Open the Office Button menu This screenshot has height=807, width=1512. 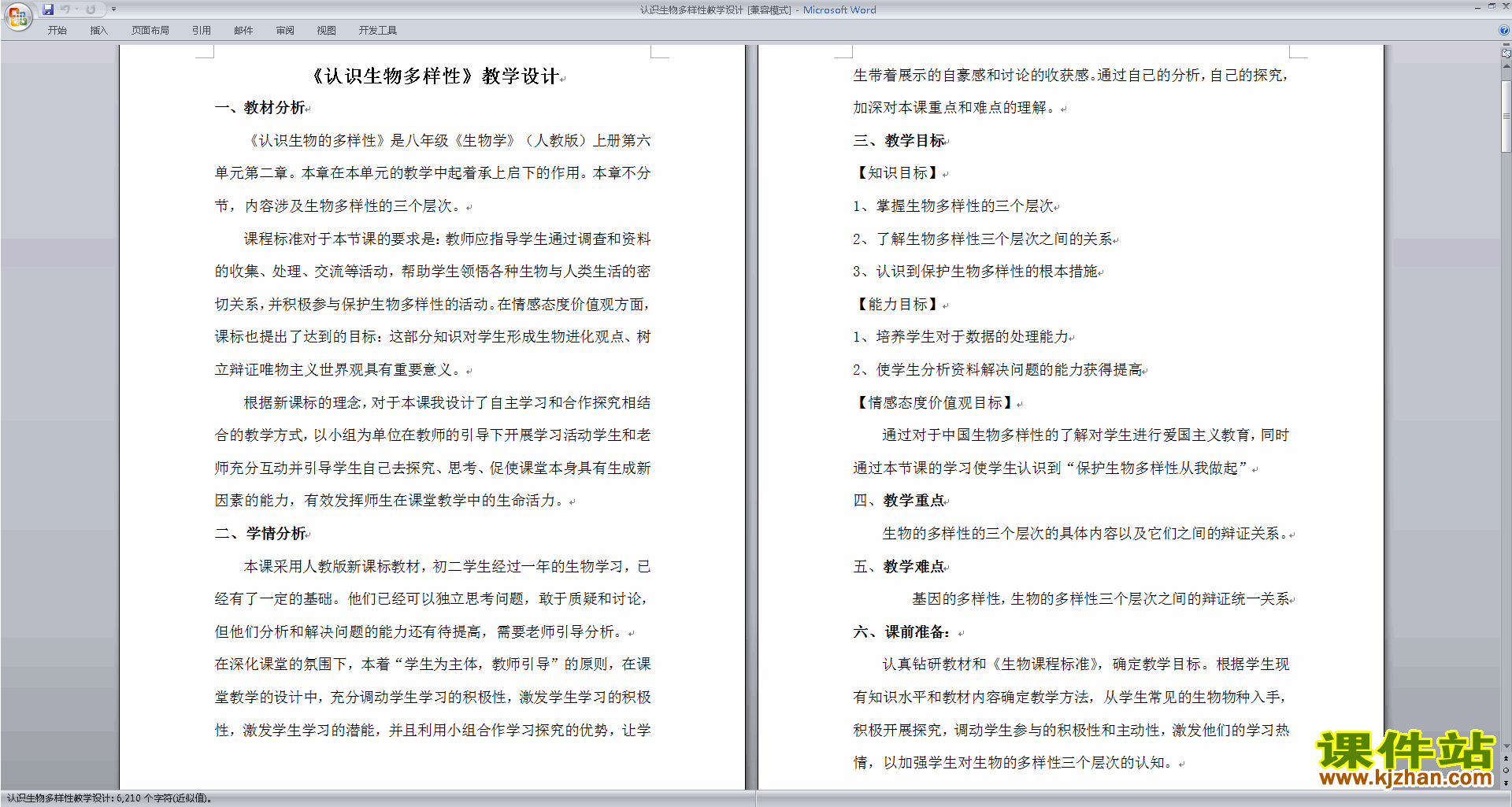tap(17, 17)
